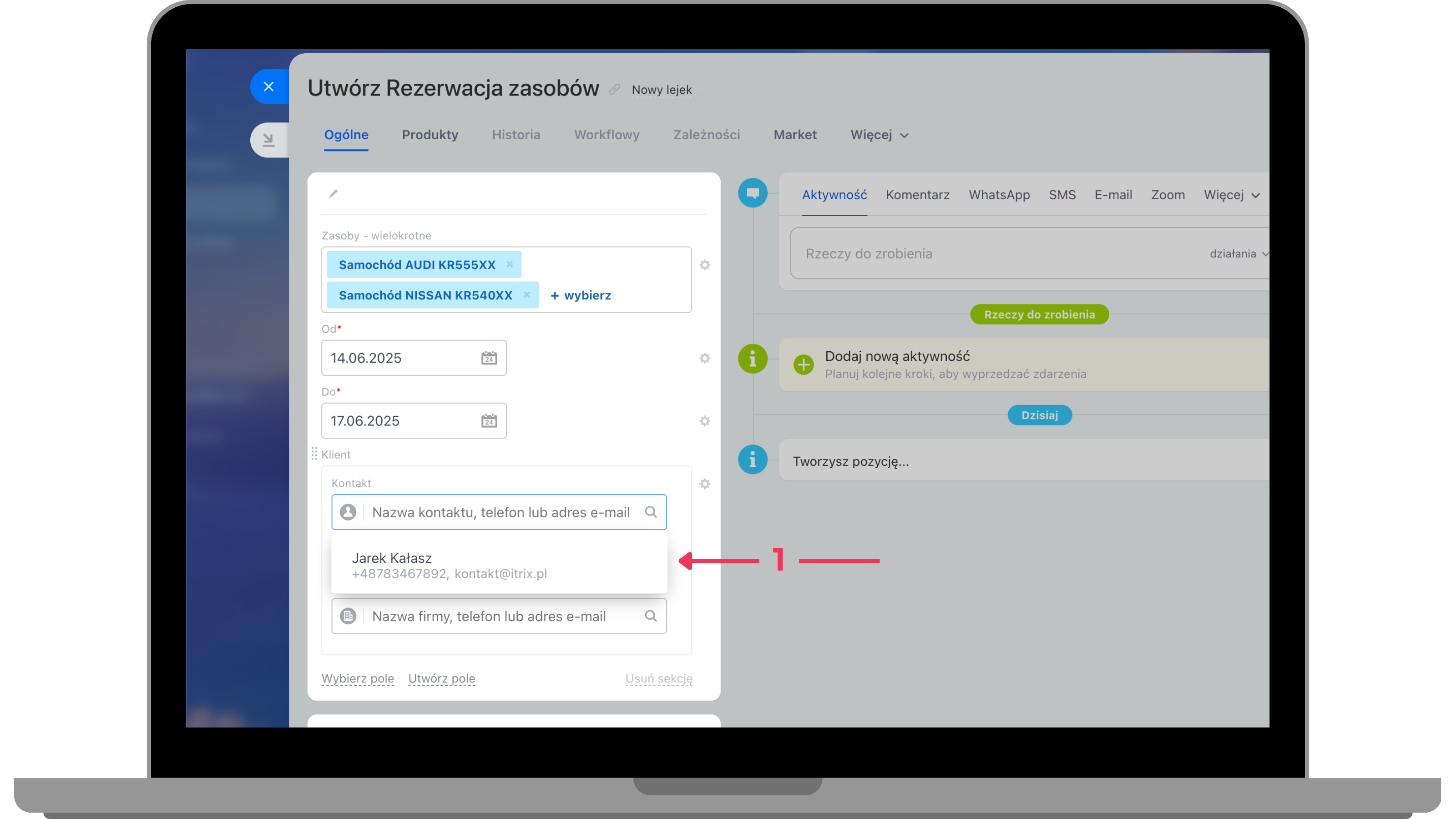Switch to the Historia tab
This screenshot has height=819, width=1456.
(516, 135)
